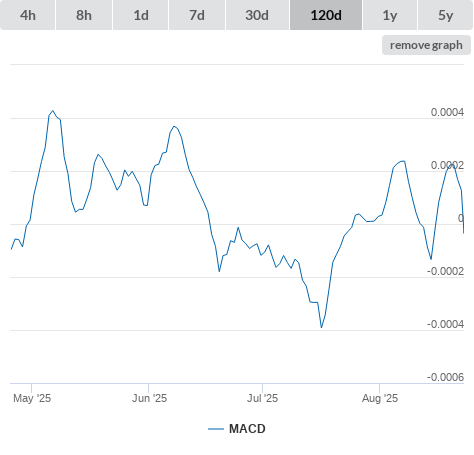The image size is (474, 455).
Task: Click the -0.0004 y-axis label
Action: coord(445,324)
